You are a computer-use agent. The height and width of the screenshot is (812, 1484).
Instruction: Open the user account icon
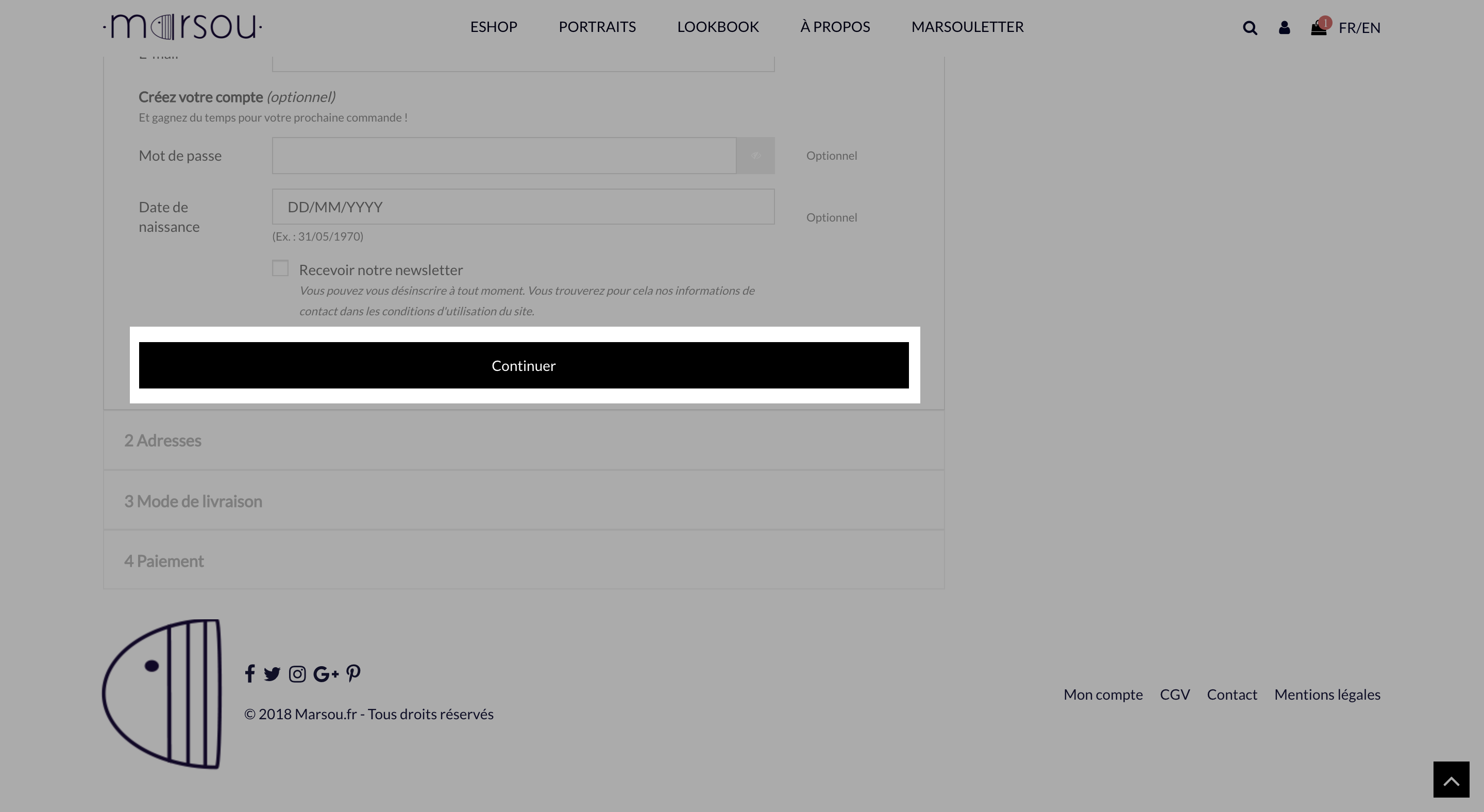click(1284, 28)
